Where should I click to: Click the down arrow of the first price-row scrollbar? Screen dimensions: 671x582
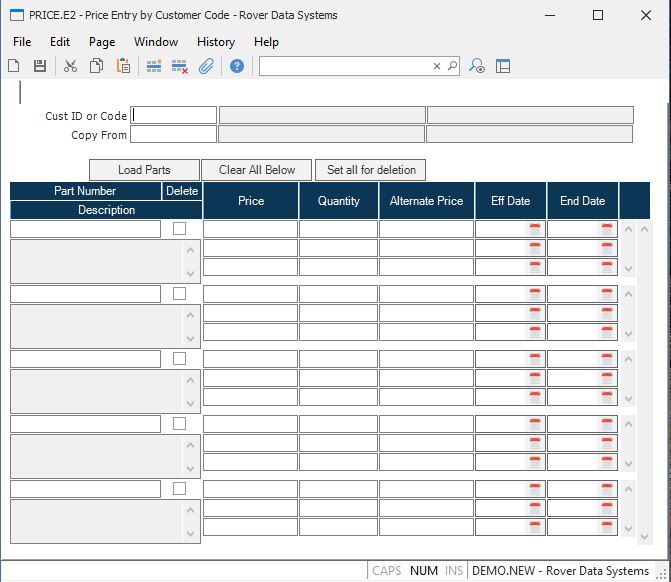tap(629, 268)
